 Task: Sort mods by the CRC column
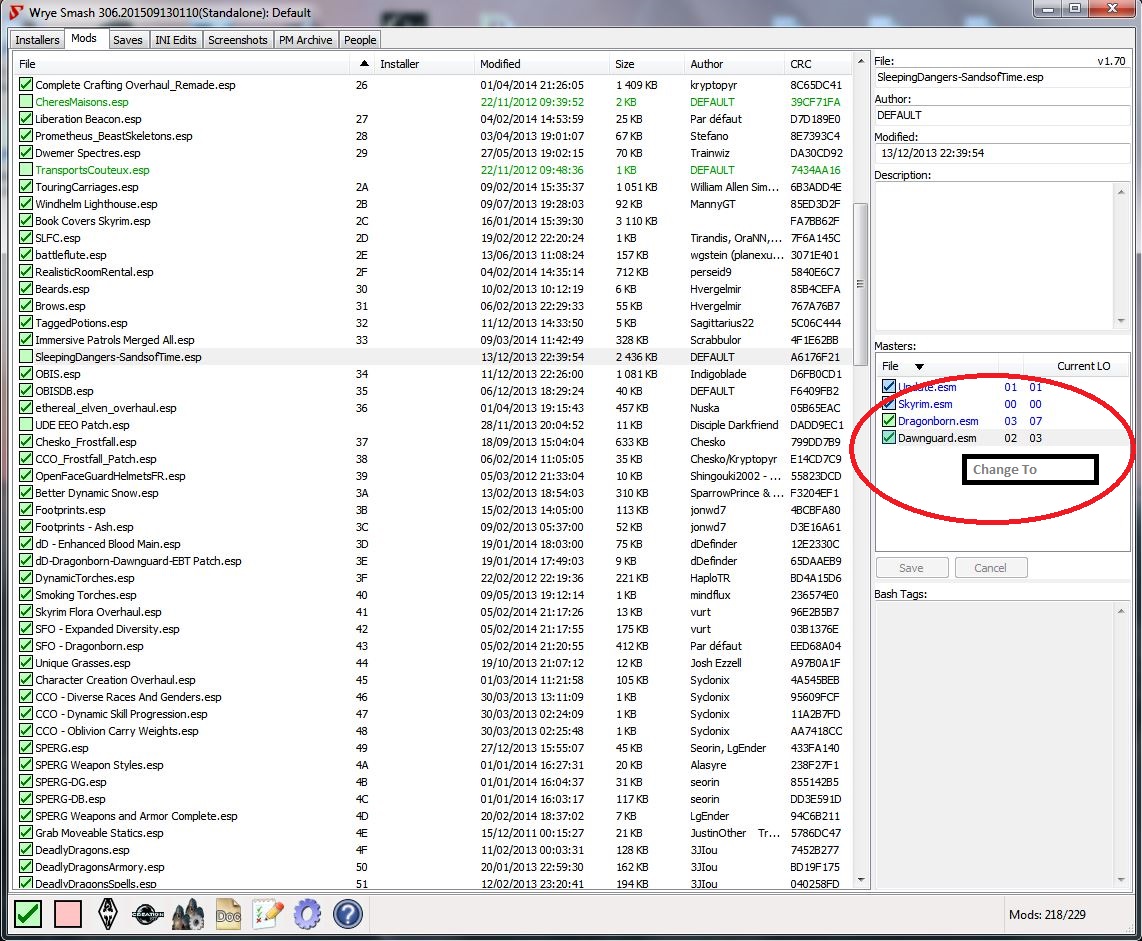point(816,64)
